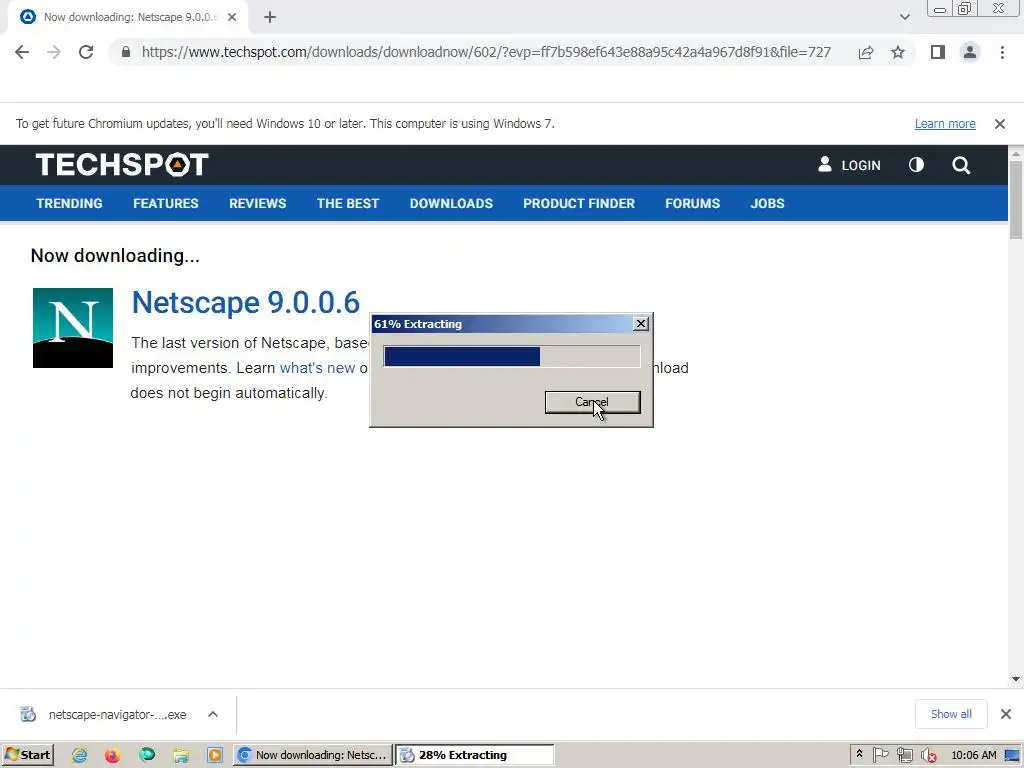Open the Chromium profile menu
Image resolution: width=1024 pixels, height=768 pixels.
[970, 52]
